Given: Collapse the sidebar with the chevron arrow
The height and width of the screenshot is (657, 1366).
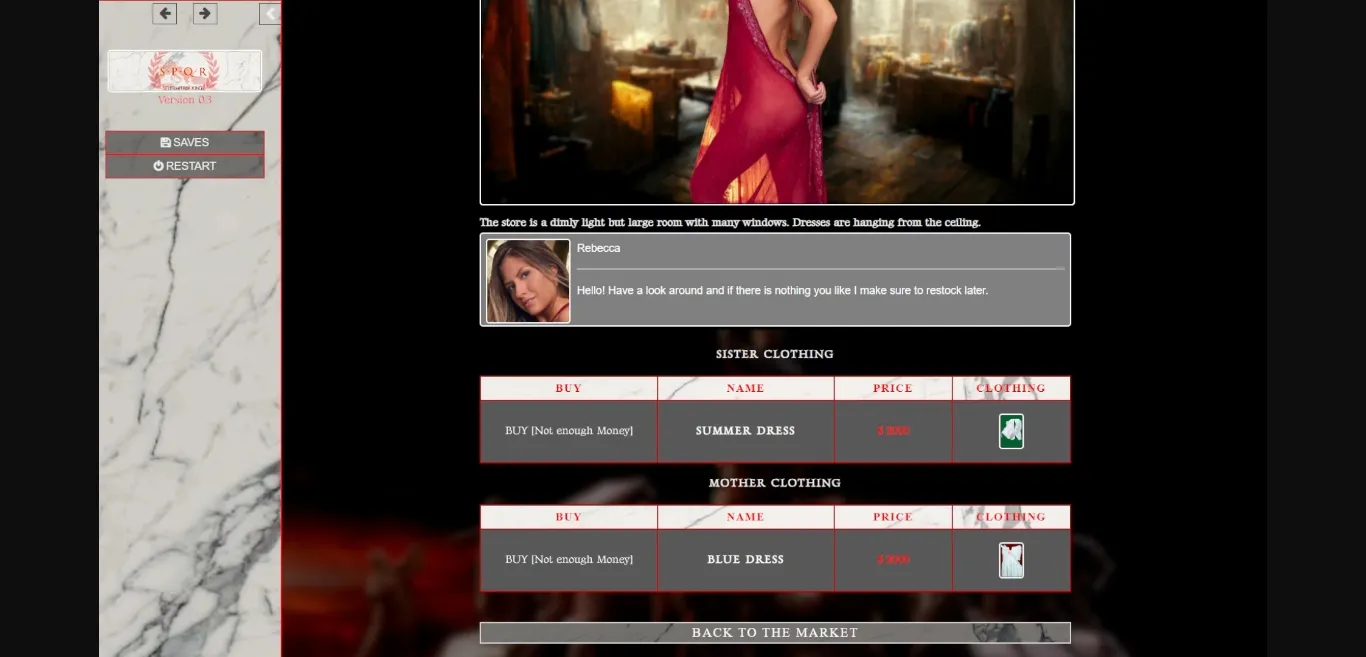Looking at the screenshot, I should pos(270,13).
